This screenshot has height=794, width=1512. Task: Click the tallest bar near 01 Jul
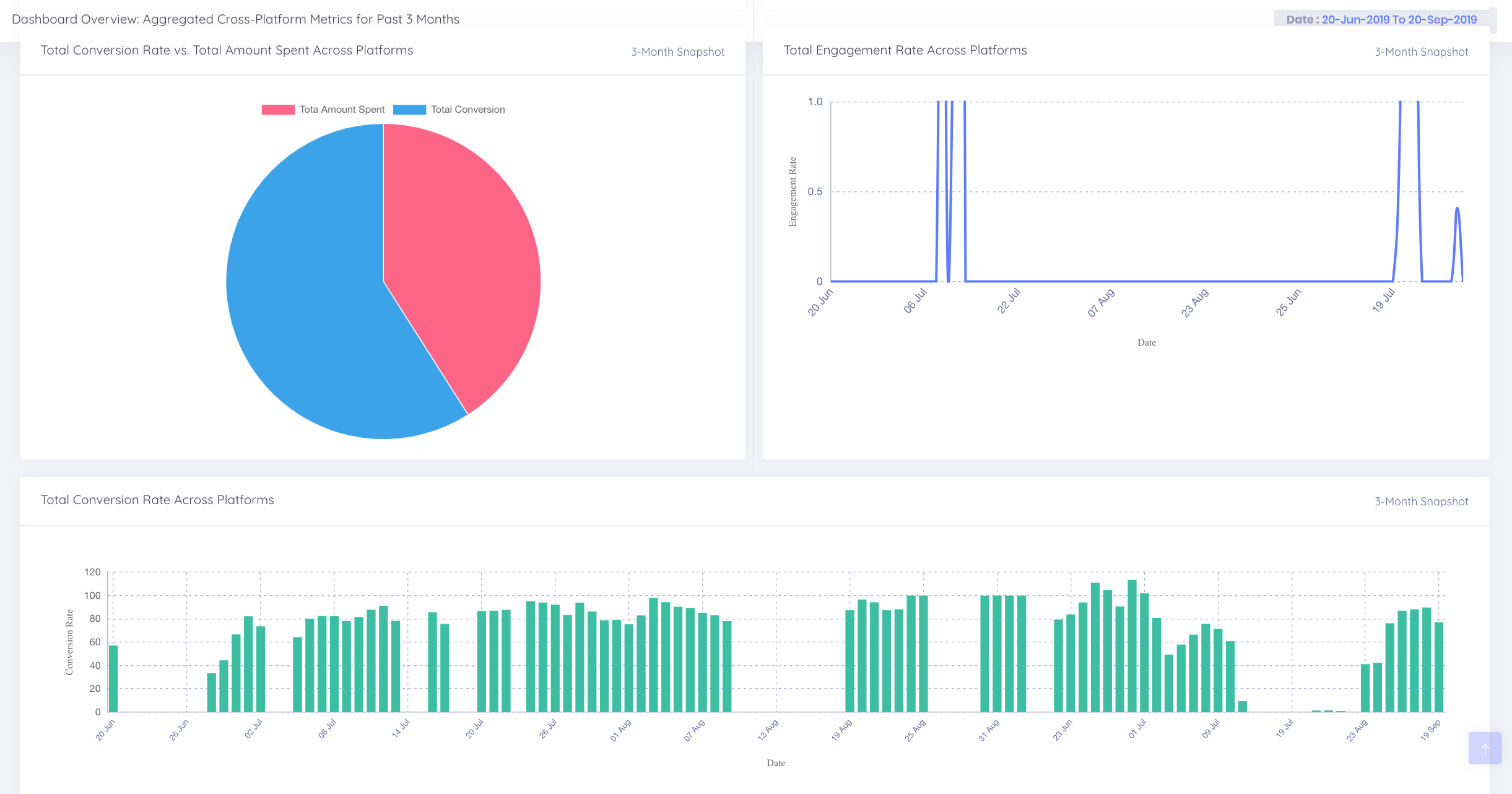coord(1132,646)
